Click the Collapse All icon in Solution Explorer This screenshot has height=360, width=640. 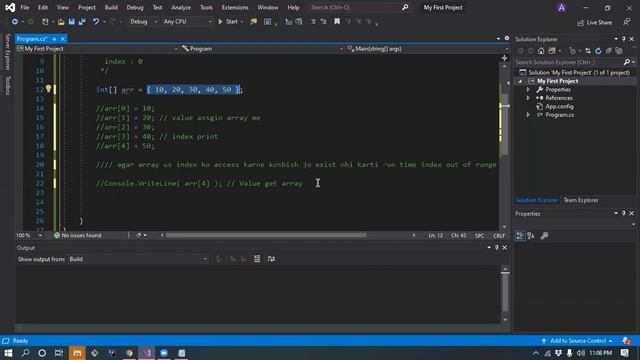609,51
